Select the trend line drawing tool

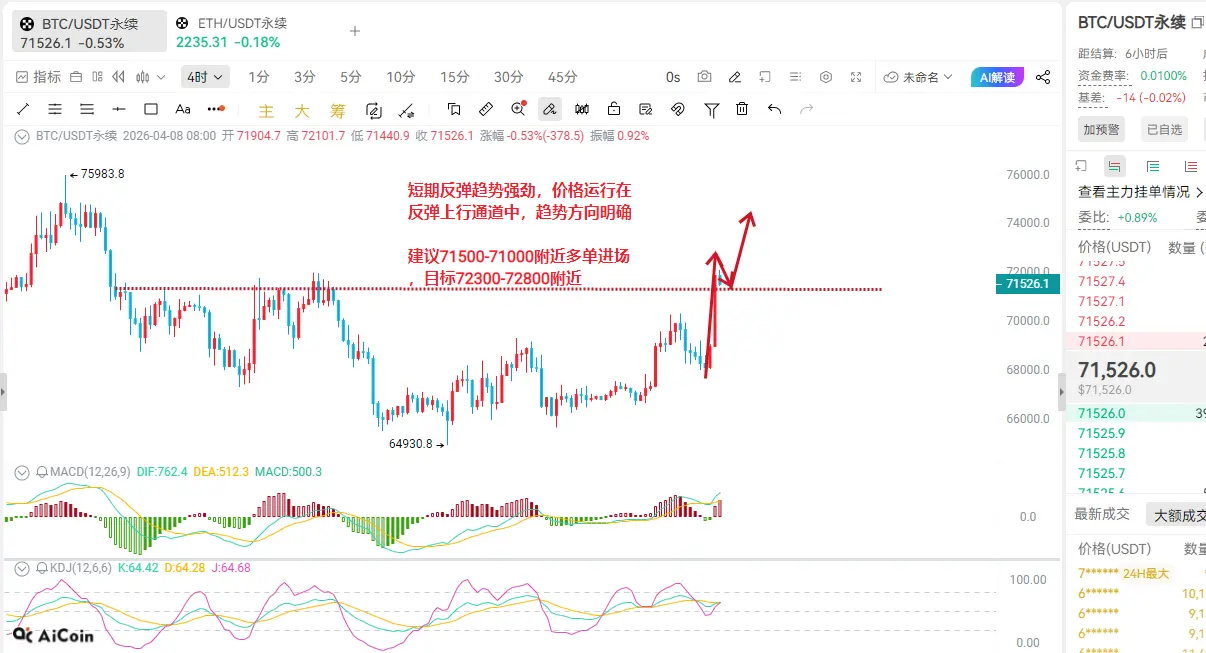tap(23, 109)
